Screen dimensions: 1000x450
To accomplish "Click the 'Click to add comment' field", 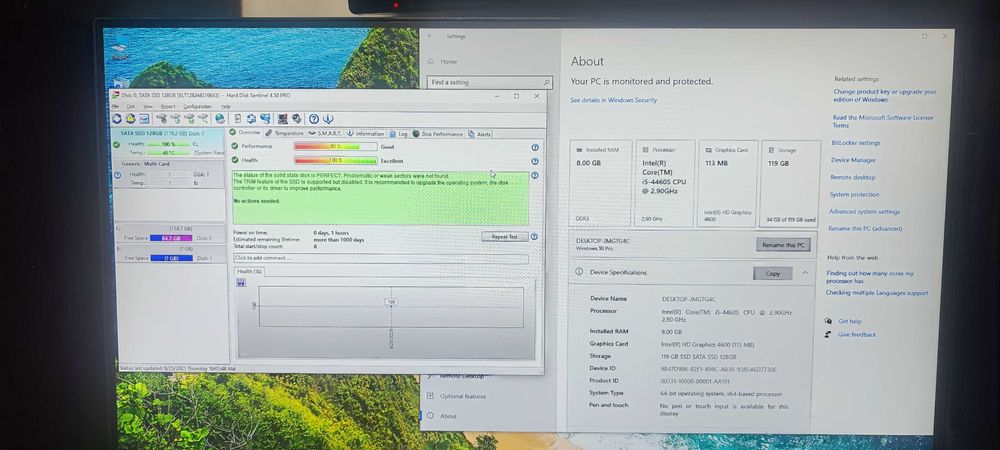I will coord(381,258).
